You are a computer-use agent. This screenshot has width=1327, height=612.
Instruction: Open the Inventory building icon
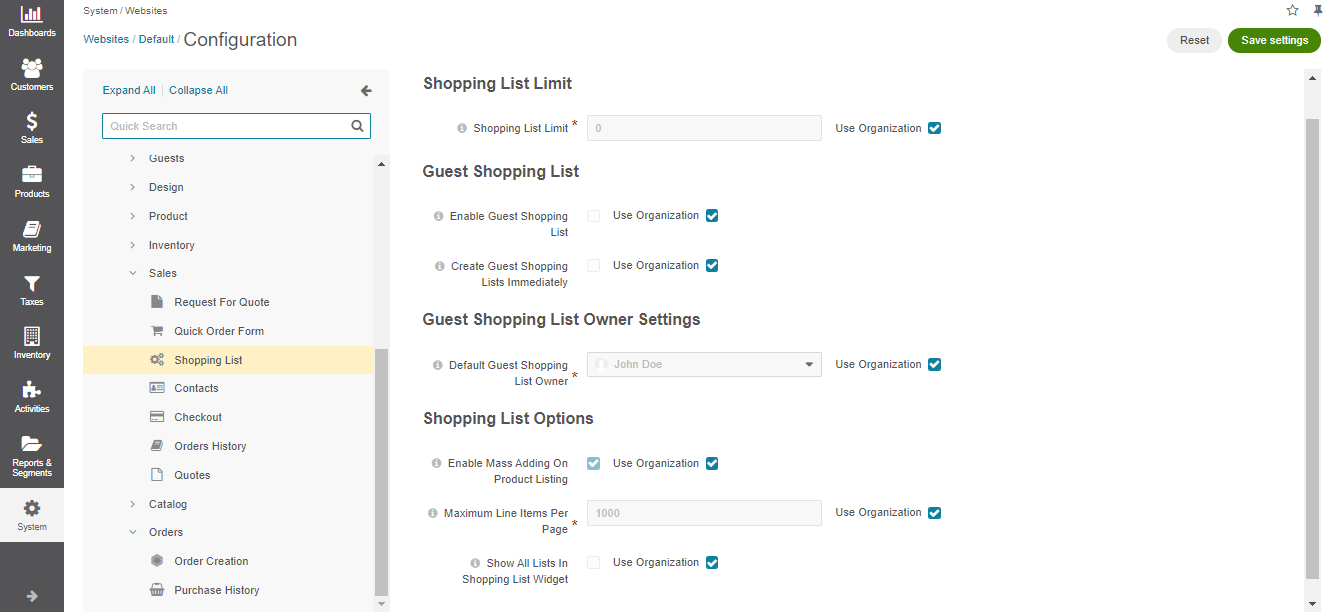click(x=32, y=336)
